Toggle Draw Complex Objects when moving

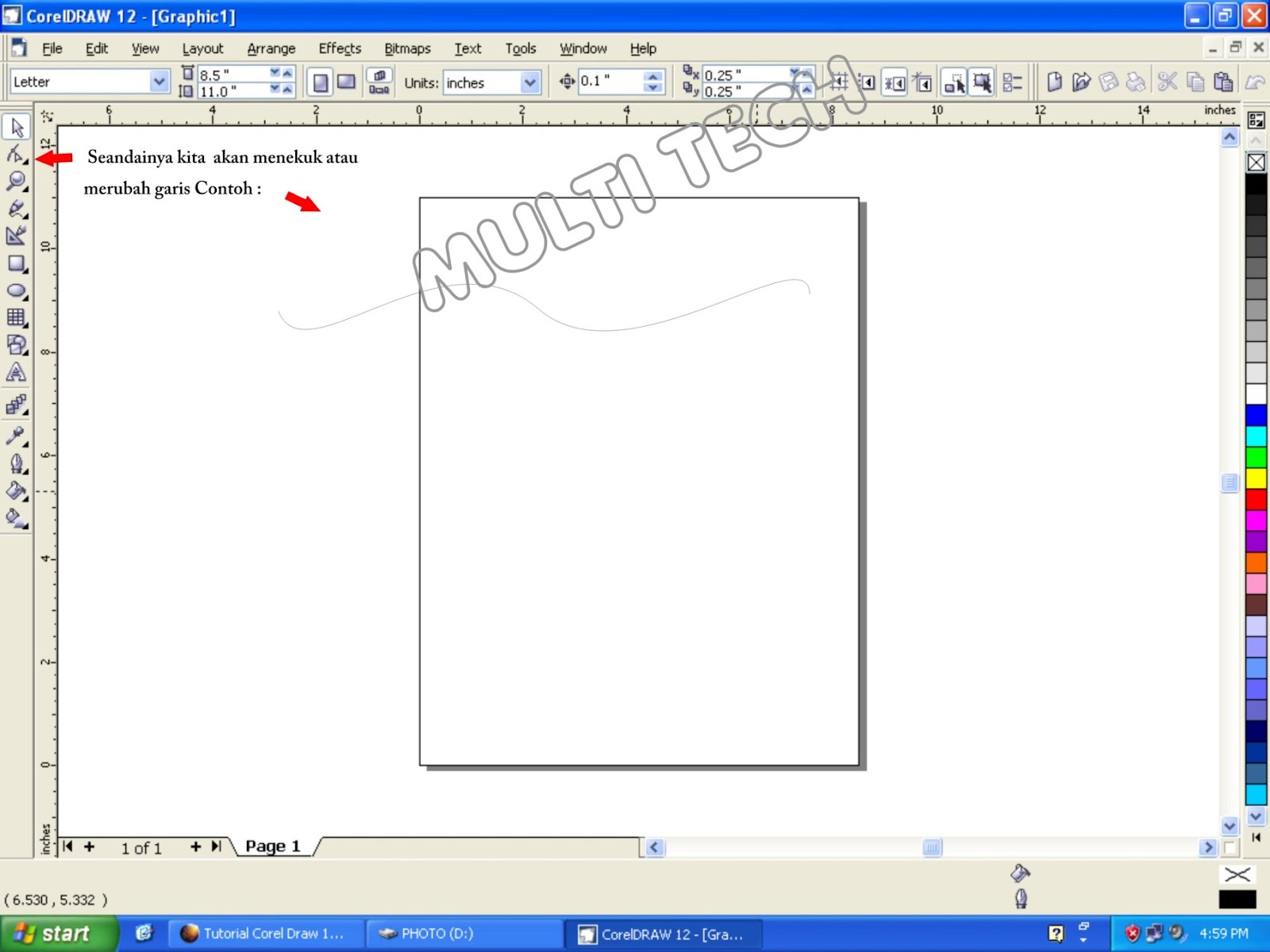tap(954, 82)
